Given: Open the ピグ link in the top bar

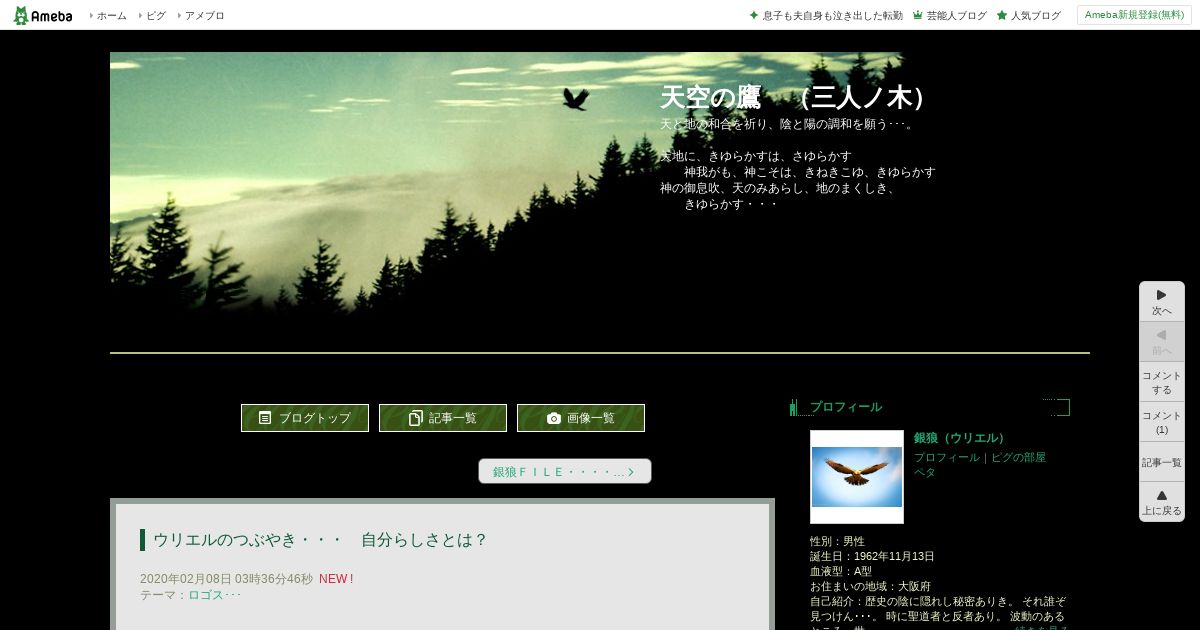Looking at the screenshot, I should (x=155, y=16).
